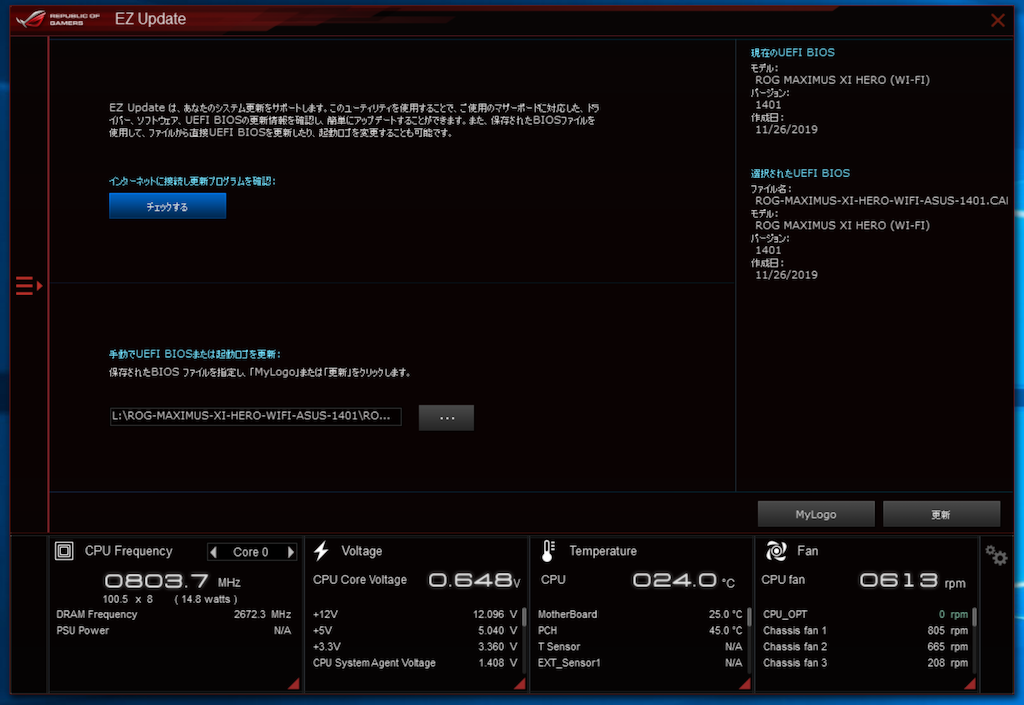Click the CPU Core Voltage reading
Screen dimensions: 1024x705
[x=474, y=580]
